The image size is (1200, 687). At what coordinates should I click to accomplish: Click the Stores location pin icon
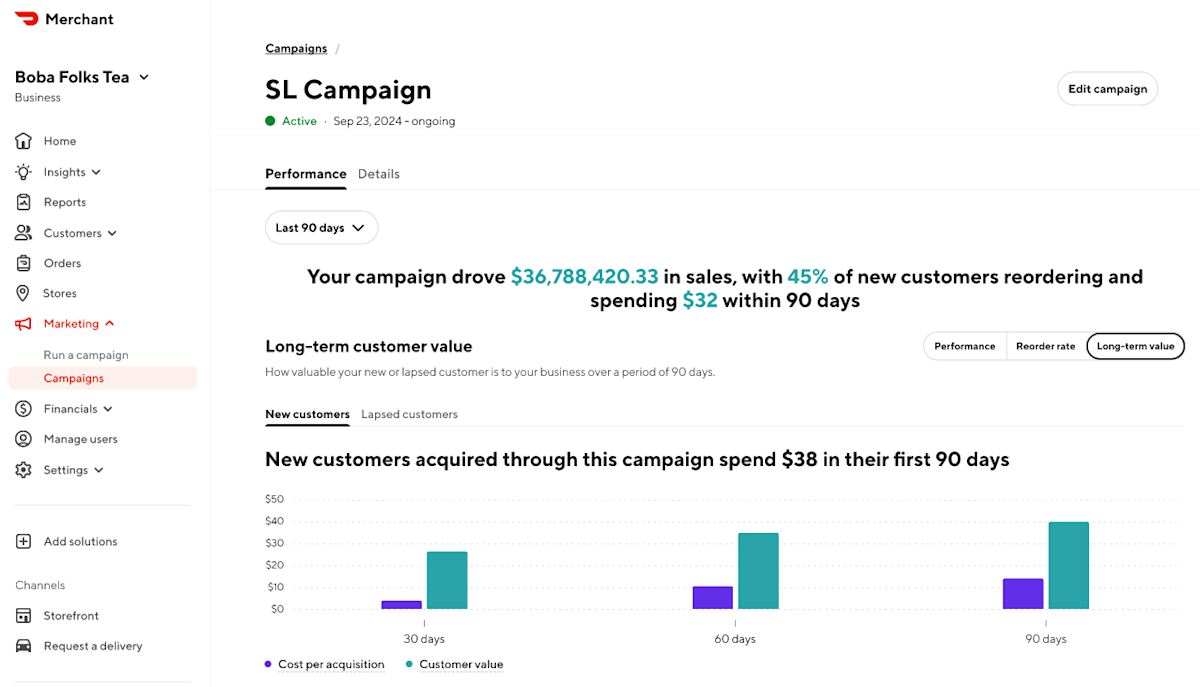point(23,293)
